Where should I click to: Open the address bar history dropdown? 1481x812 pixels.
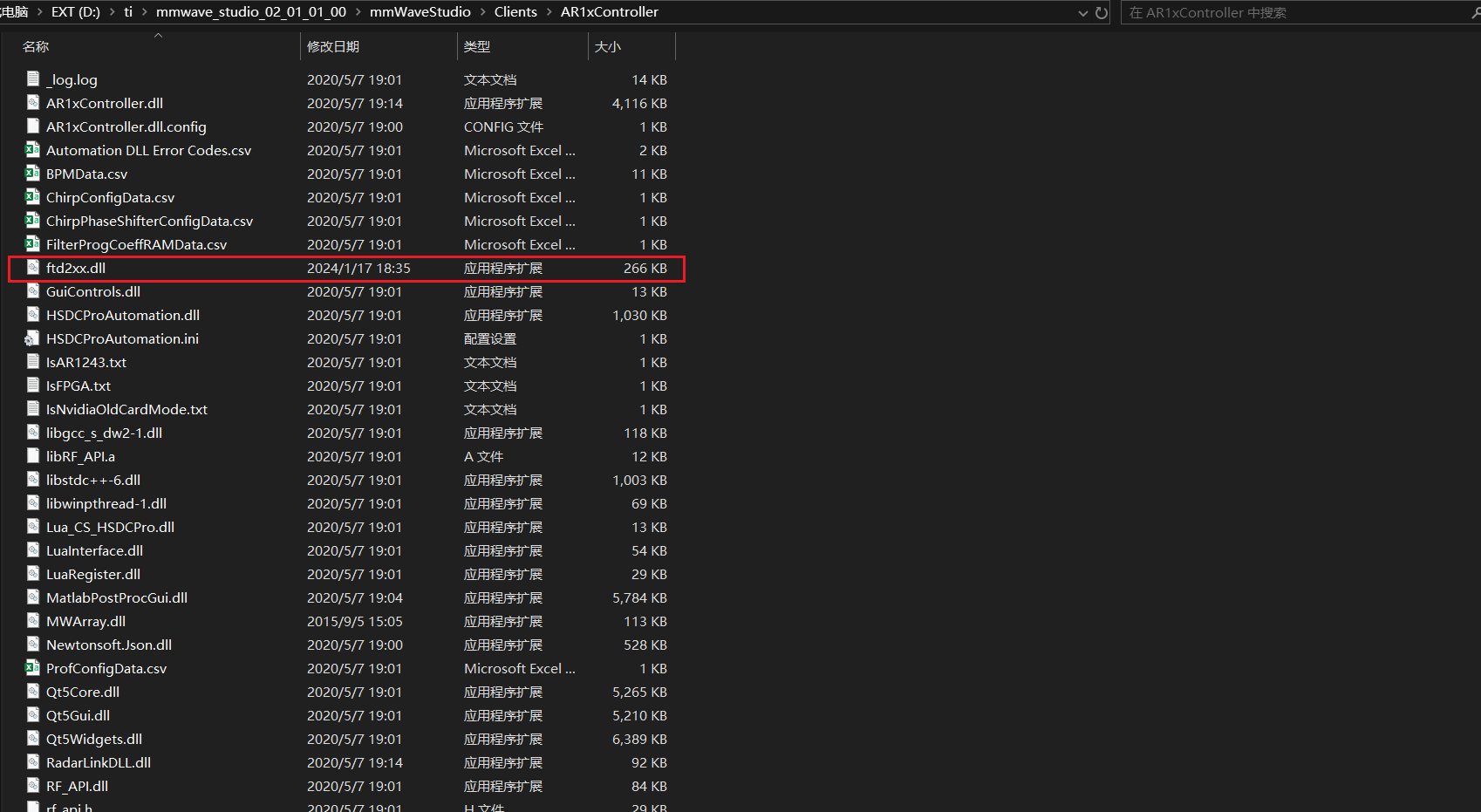coord(1083,12)
